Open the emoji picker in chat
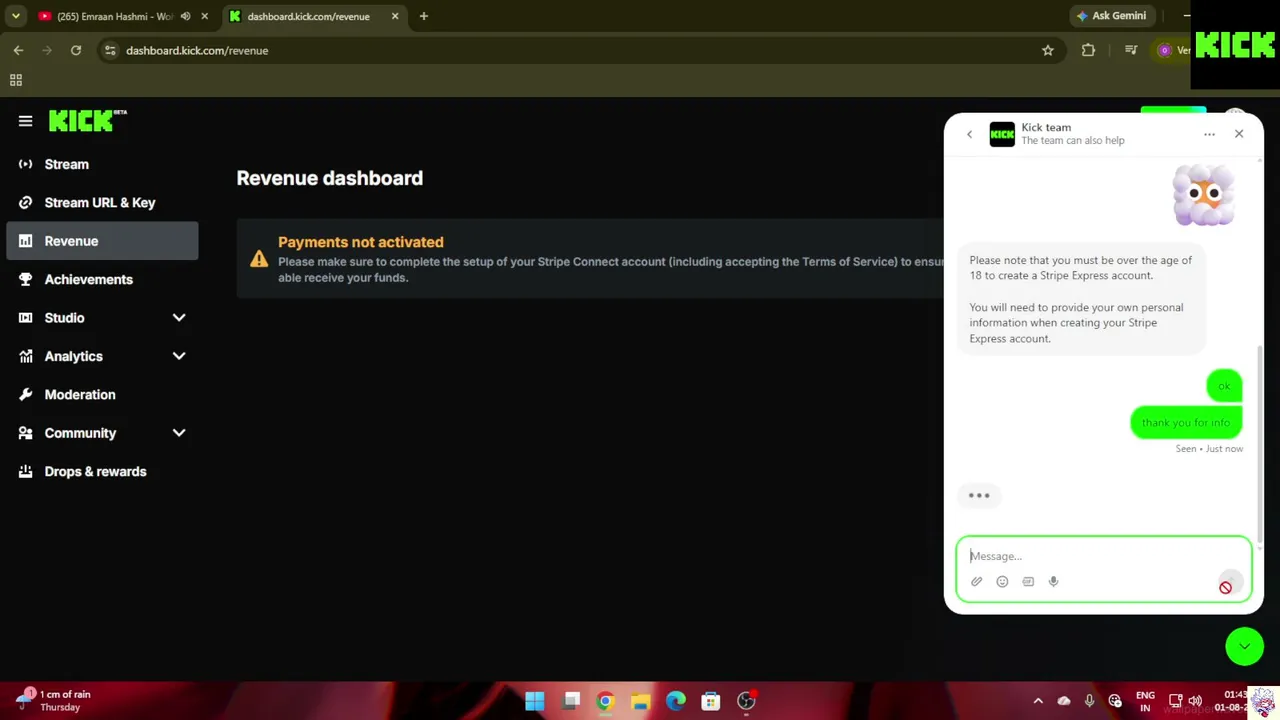 [1002, 581]
